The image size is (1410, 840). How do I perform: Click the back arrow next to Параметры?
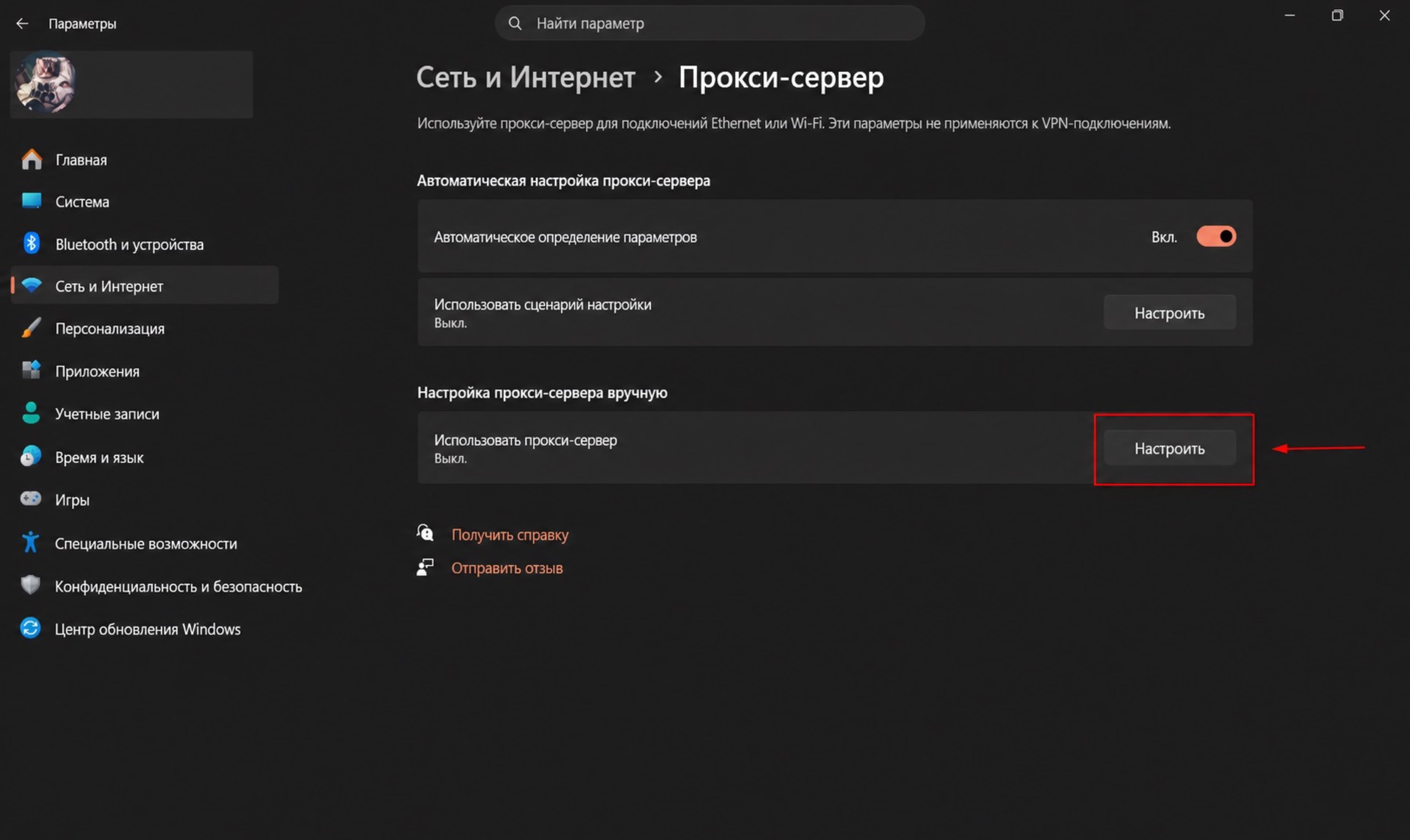22,23
